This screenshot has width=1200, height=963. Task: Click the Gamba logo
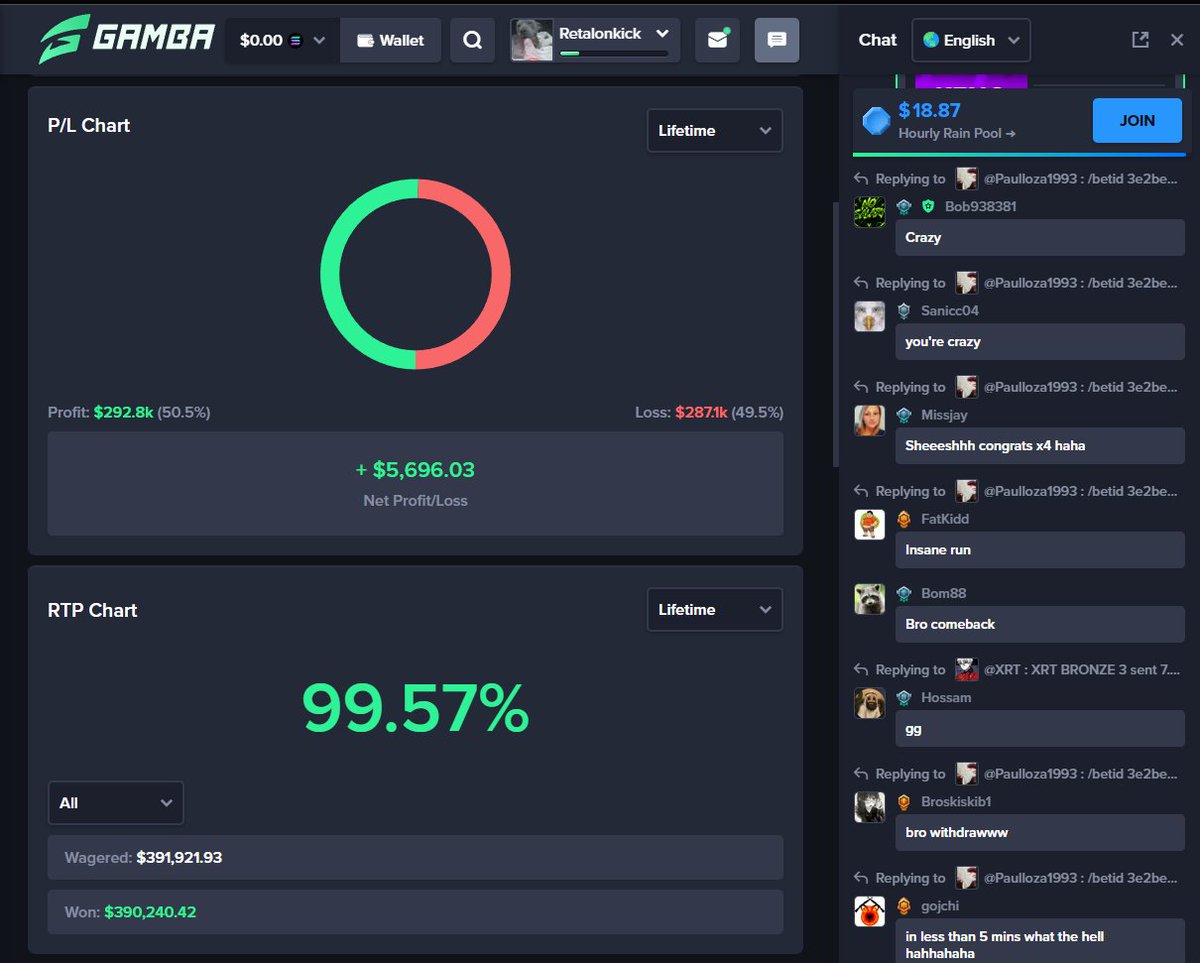(x=127, y=40)
